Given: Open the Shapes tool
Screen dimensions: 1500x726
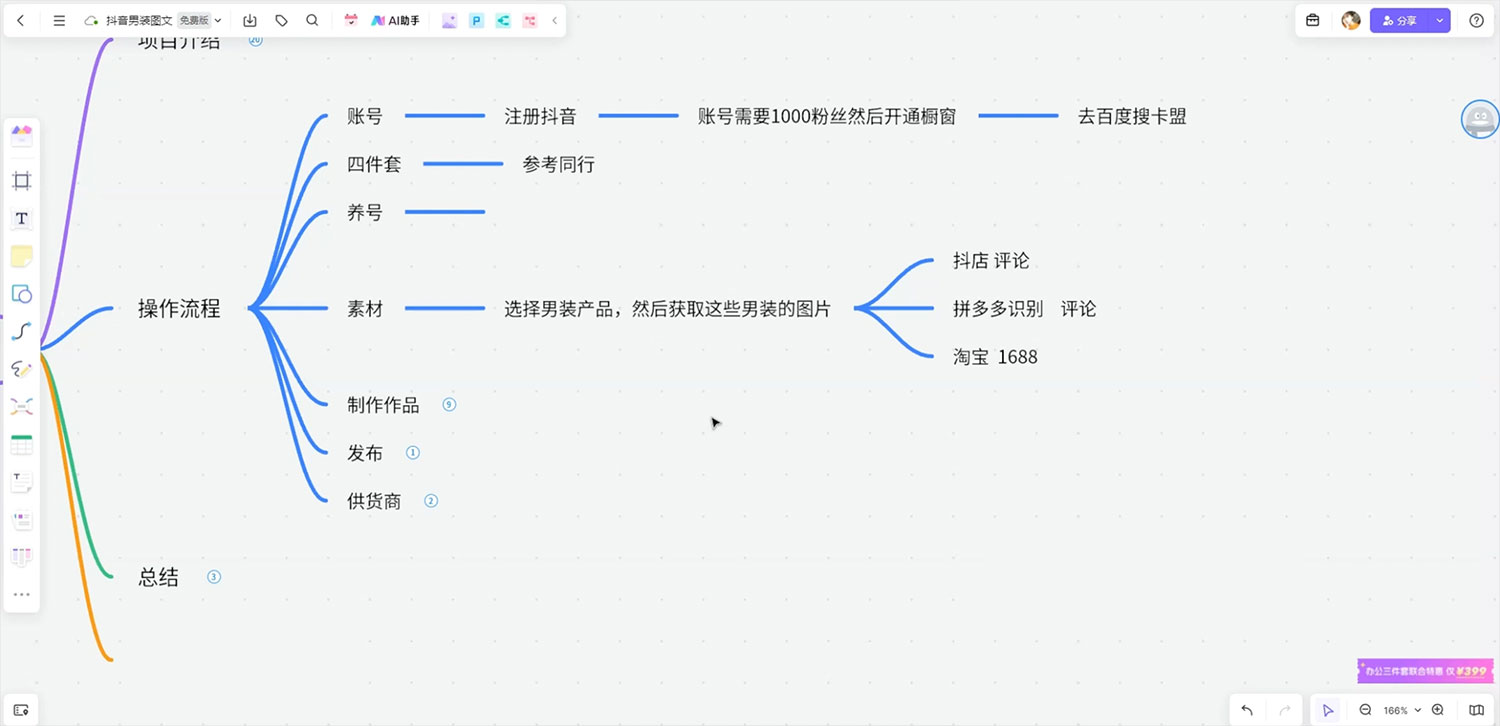Looking at the screenshot, I should pyautogui.click(x=22, y=294).
